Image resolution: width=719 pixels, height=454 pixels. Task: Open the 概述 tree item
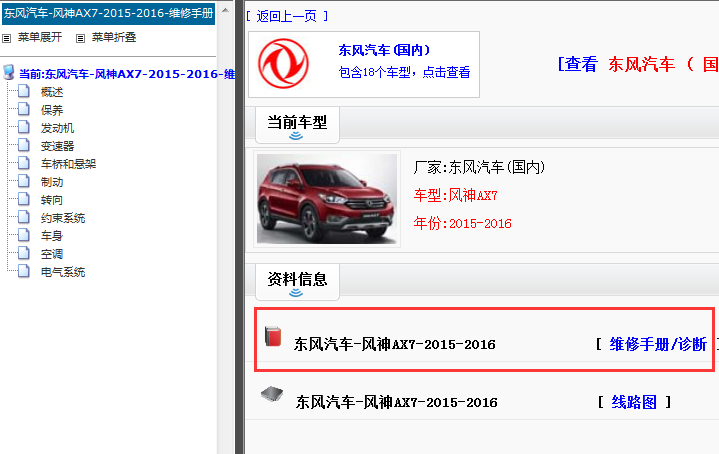(52, 92)
